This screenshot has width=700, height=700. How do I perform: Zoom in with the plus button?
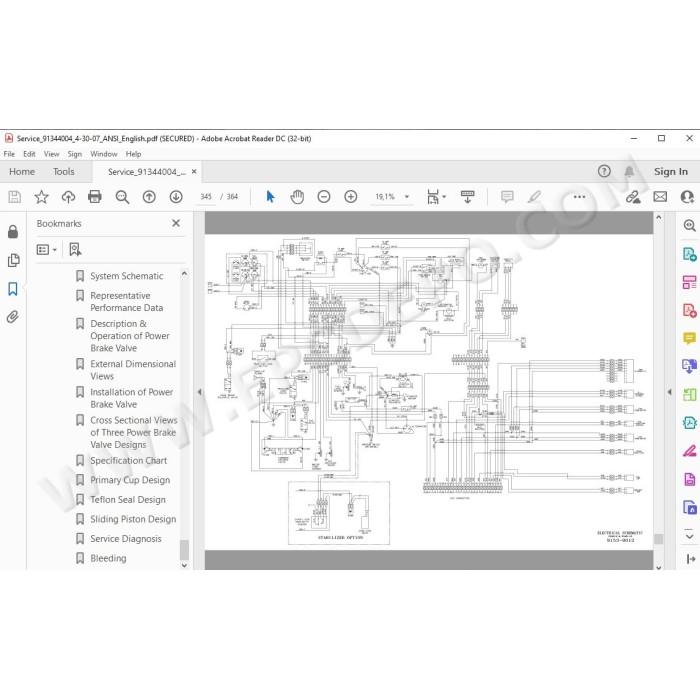point(351,197)
